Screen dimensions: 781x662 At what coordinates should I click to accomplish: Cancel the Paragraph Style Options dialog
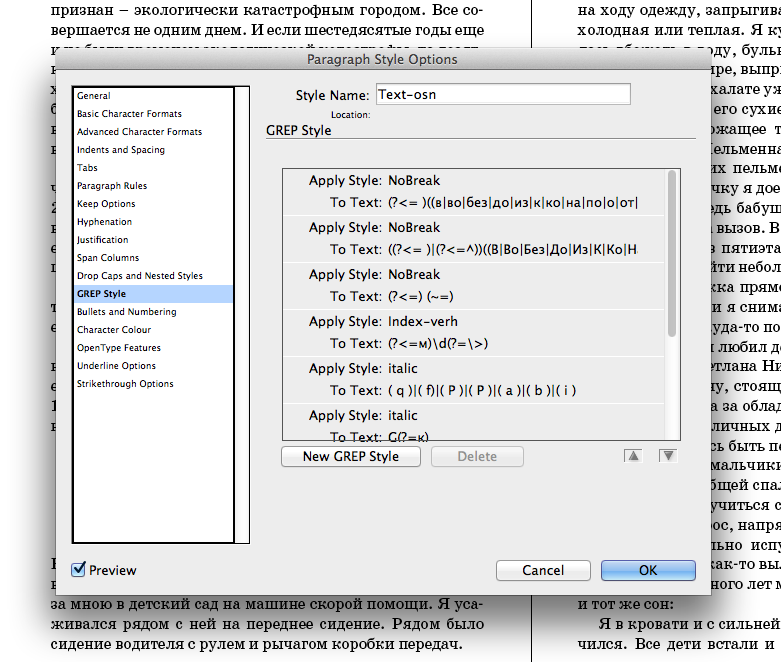pyautogui.click(x=543, y=570)
